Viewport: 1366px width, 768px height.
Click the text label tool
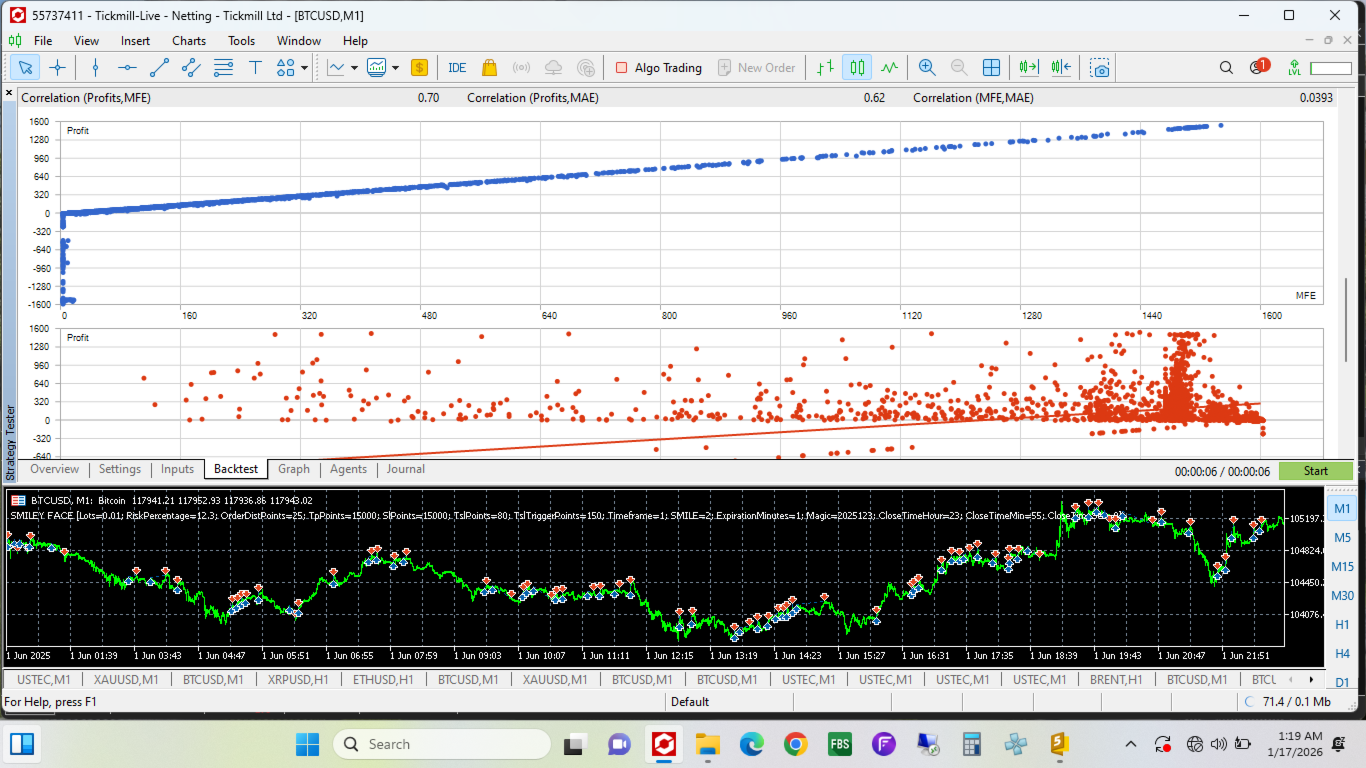[255, 68]
